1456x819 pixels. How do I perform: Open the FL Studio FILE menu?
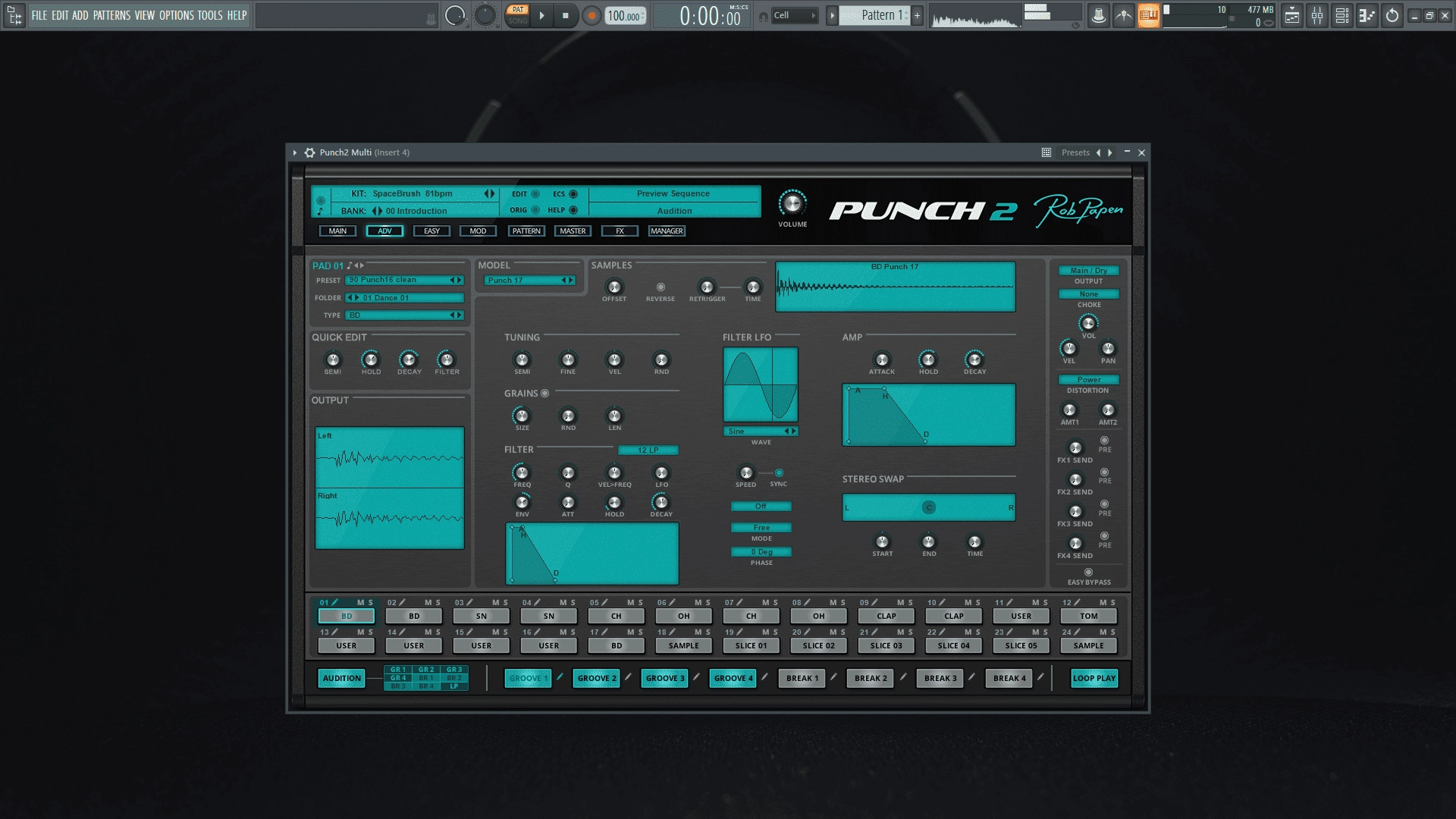(x=39, y=15)
